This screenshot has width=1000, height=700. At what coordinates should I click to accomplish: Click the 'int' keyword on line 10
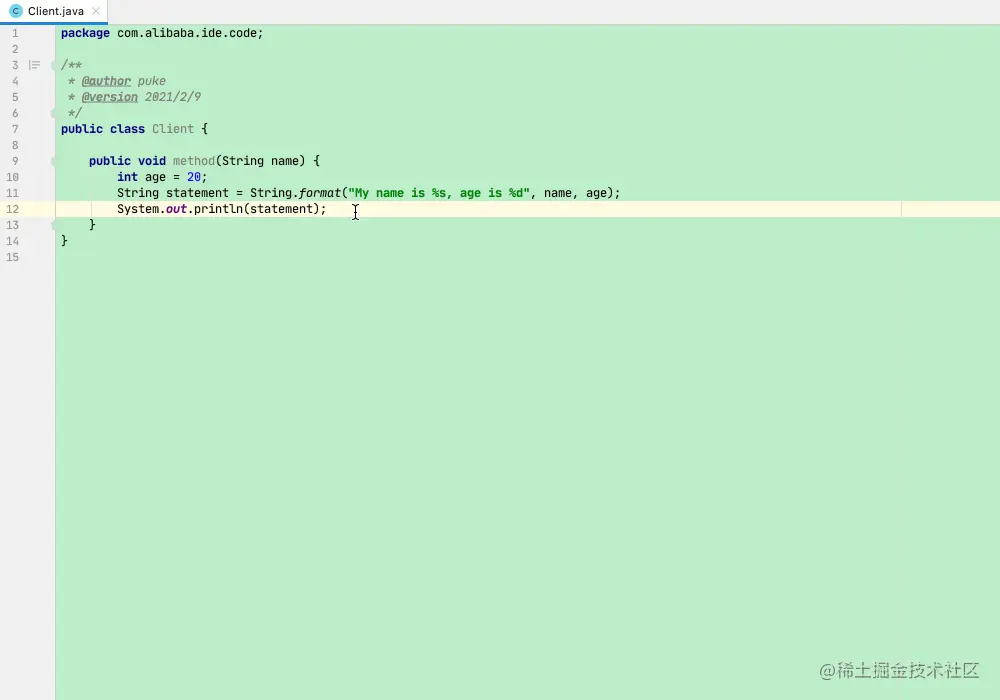[127, 177]
